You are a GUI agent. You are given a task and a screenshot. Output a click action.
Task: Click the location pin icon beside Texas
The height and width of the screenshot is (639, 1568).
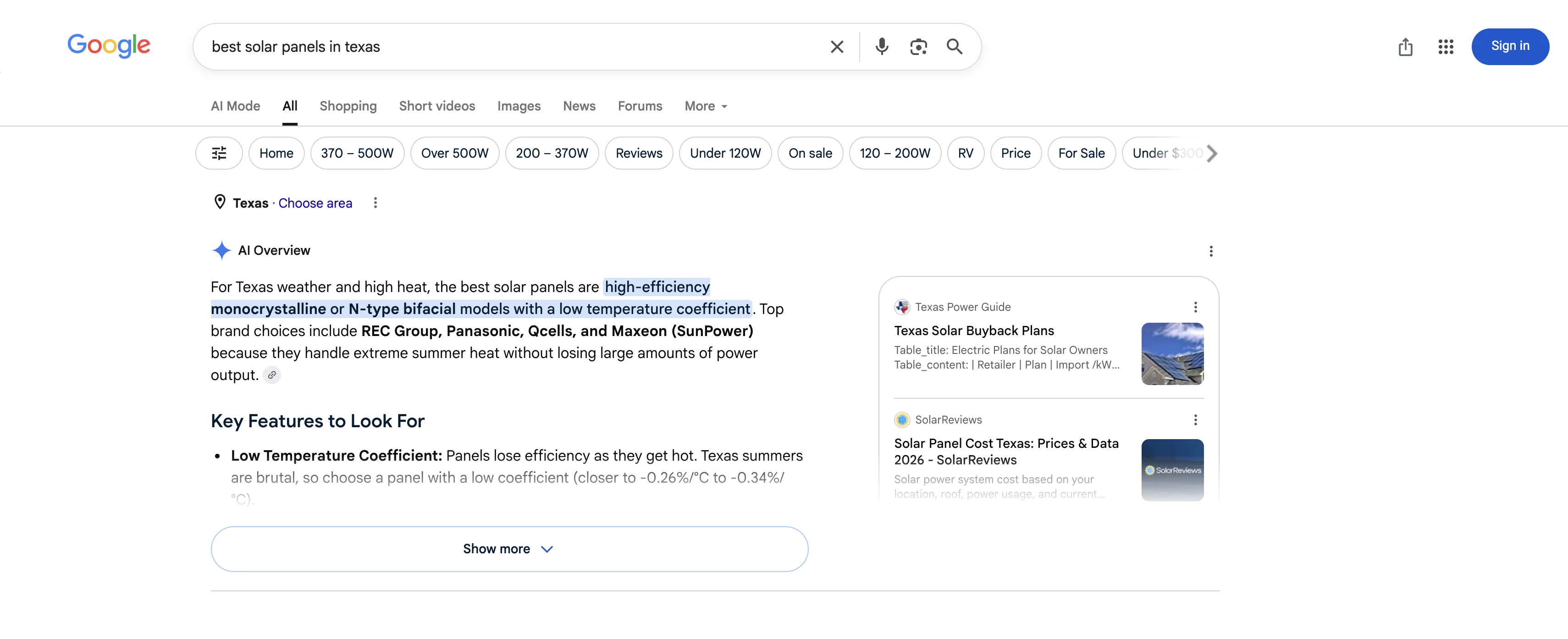[x=220, y=202]
